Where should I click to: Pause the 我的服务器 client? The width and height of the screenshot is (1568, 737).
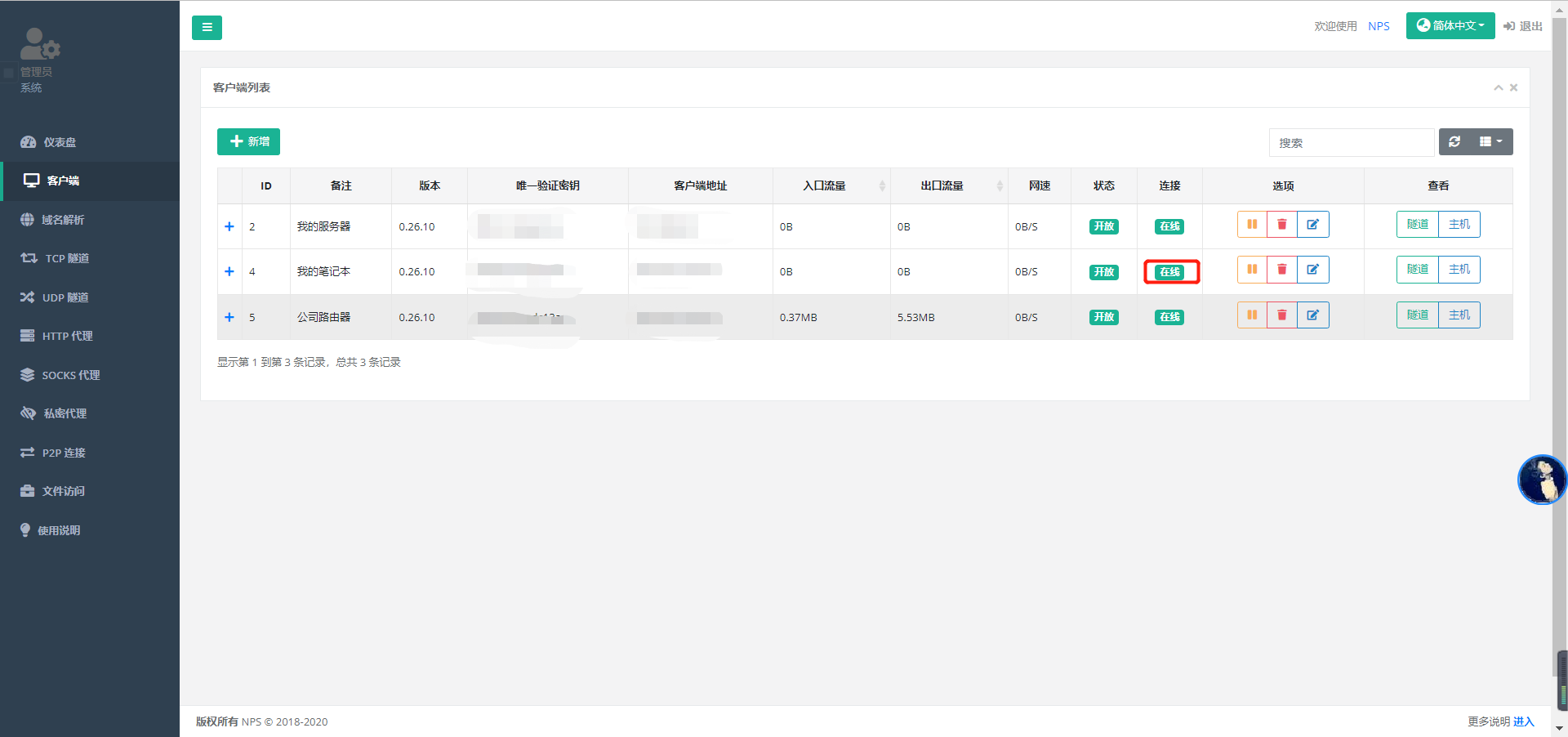click(x=1252, y=225)
